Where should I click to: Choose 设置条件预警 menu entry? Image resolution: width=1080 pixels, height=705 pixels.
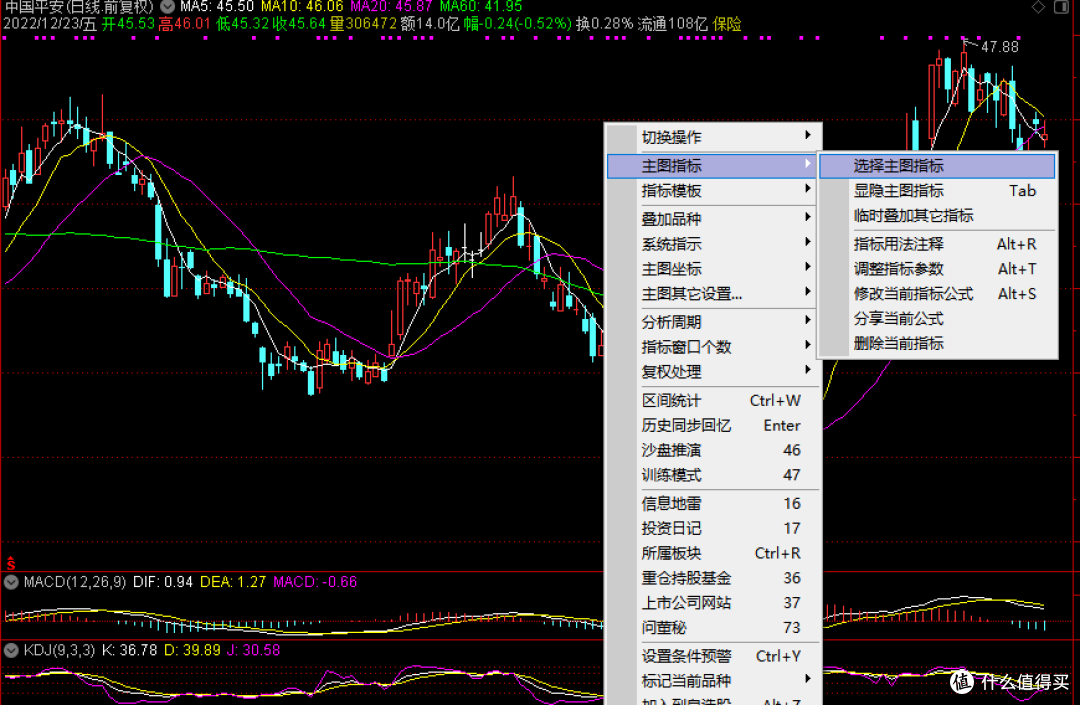point(714,656)
